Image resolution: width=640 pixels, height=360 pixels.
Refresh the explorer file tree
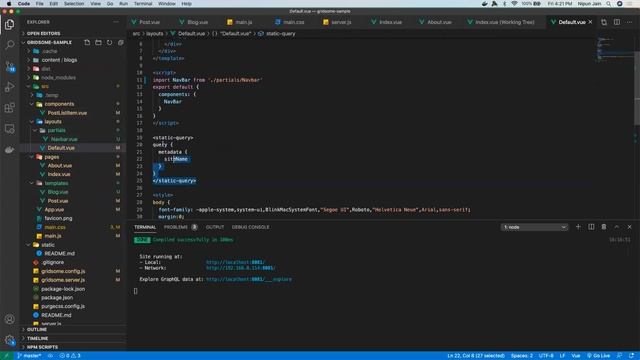pos(109,42)
